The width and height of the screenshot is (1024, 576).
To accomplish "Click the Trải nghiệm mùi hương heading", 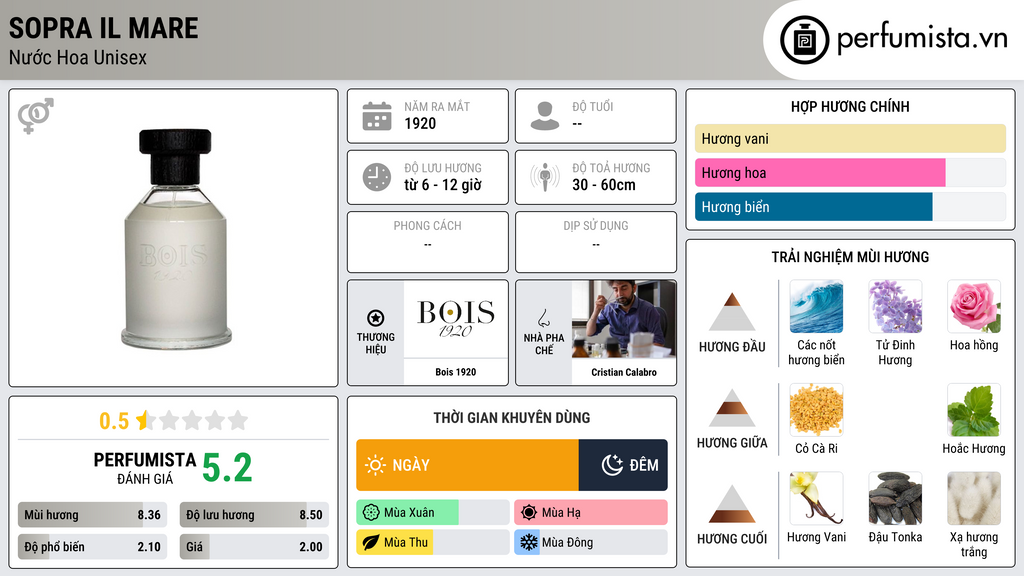I will [x=850, y=257].
